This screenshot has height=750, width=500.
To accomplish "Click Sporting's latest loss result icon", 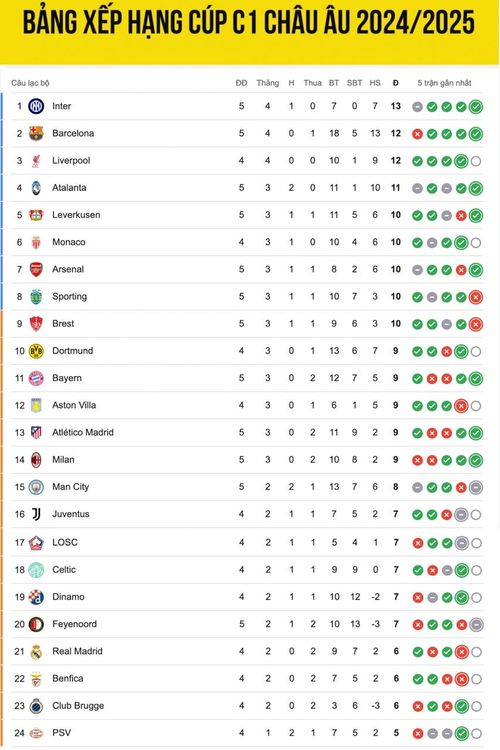I will point(476,297).
